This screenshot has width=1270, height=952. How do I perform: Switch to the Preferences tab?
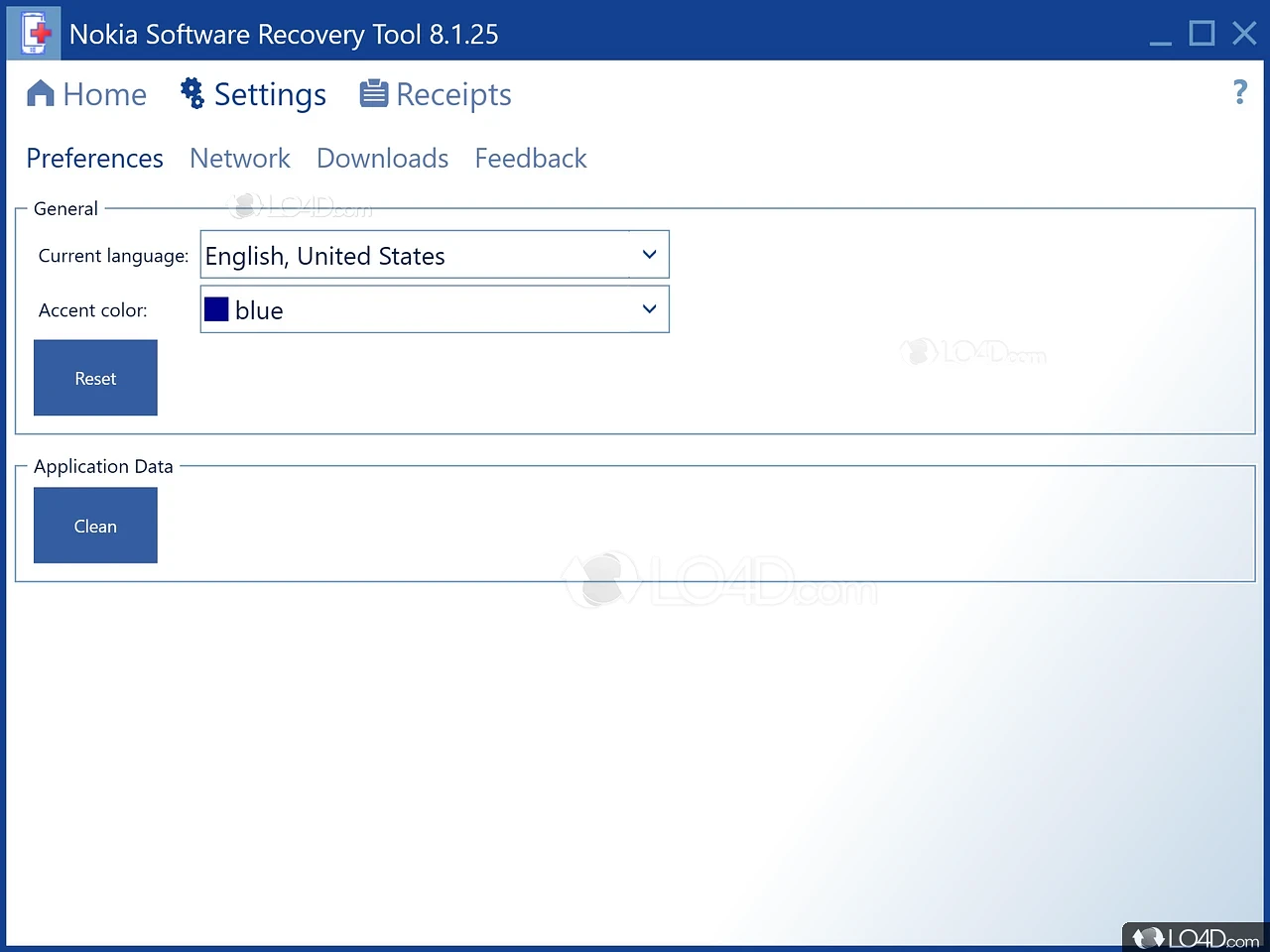[x=94, y=159]
